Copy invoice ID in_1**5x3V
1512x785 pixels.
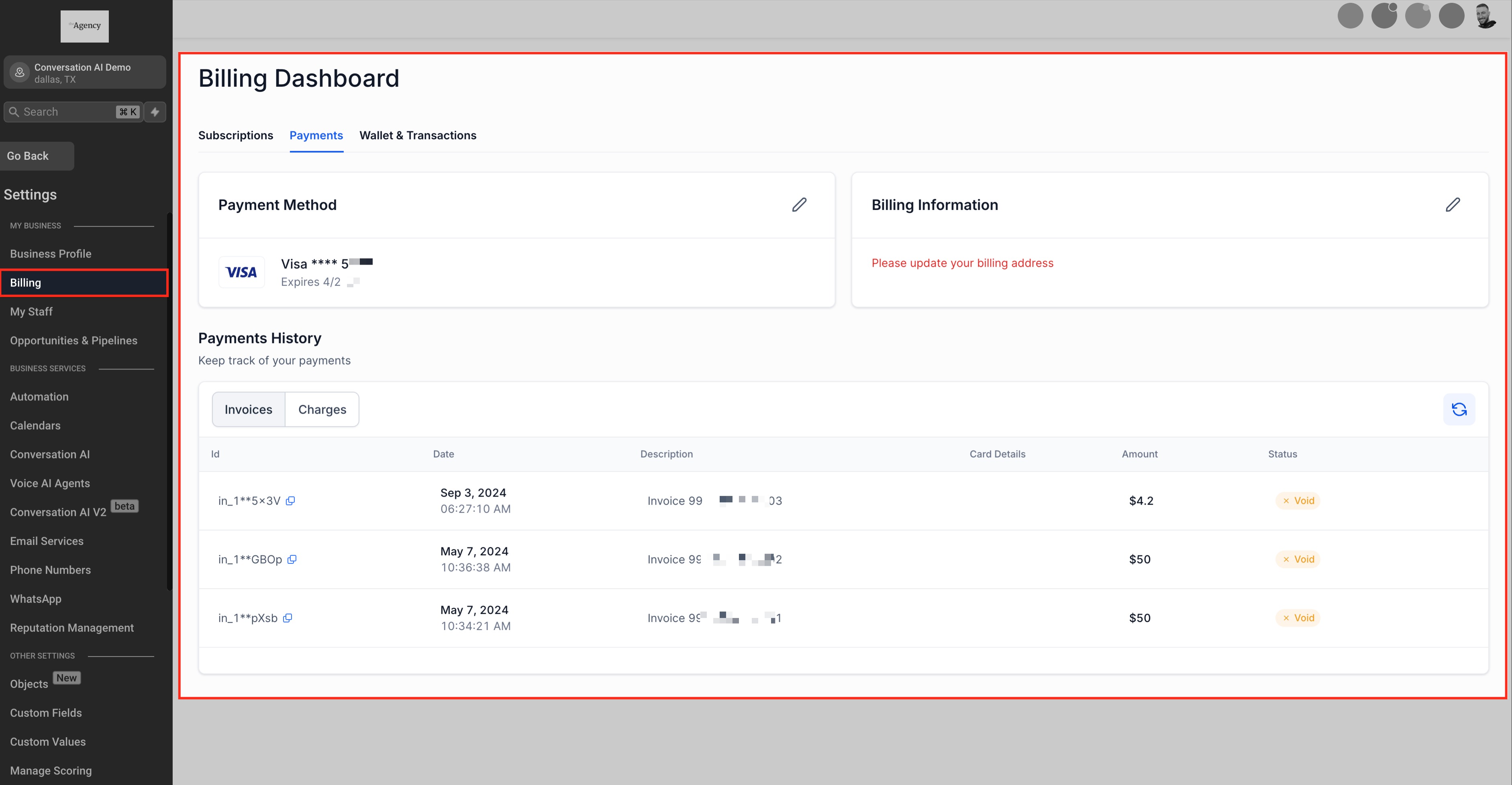click(x=290, y=500)
